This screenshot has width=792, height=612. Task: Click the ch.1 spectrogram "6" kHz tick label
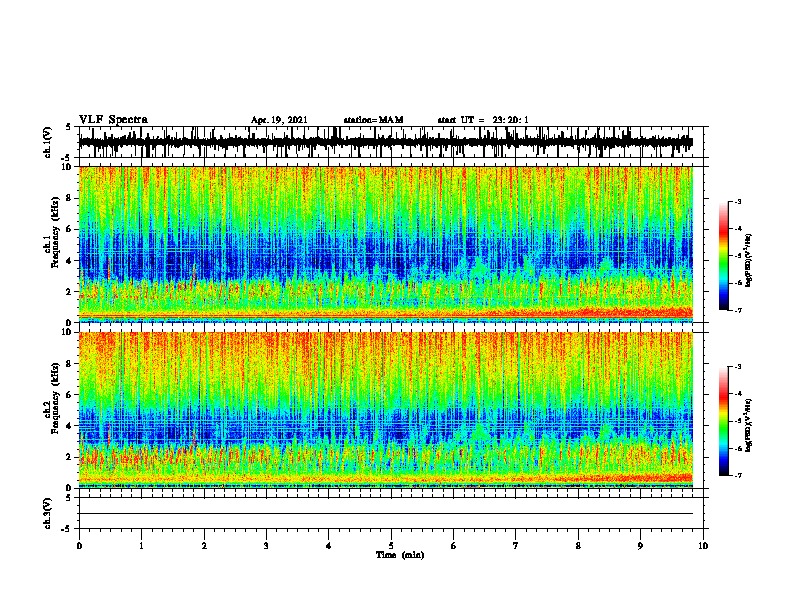[x=70, y=229]
